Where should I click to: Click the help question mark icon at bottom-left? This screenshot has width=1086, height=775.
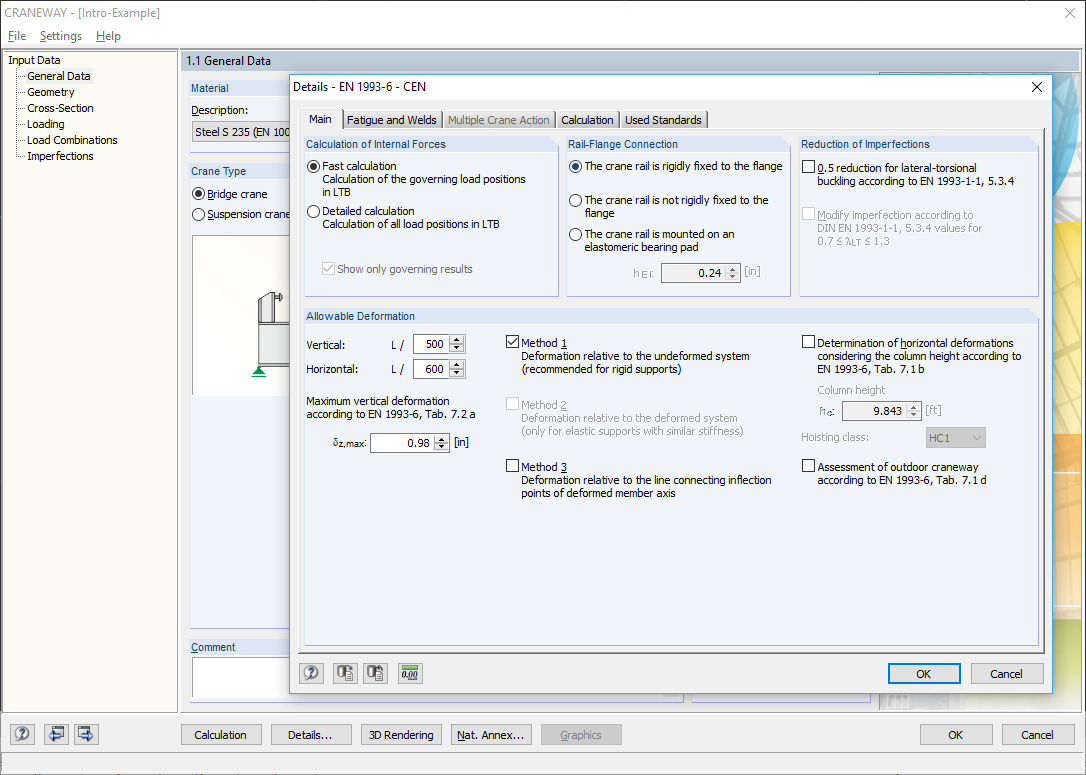pyautogui.click(x=21, y=734)
